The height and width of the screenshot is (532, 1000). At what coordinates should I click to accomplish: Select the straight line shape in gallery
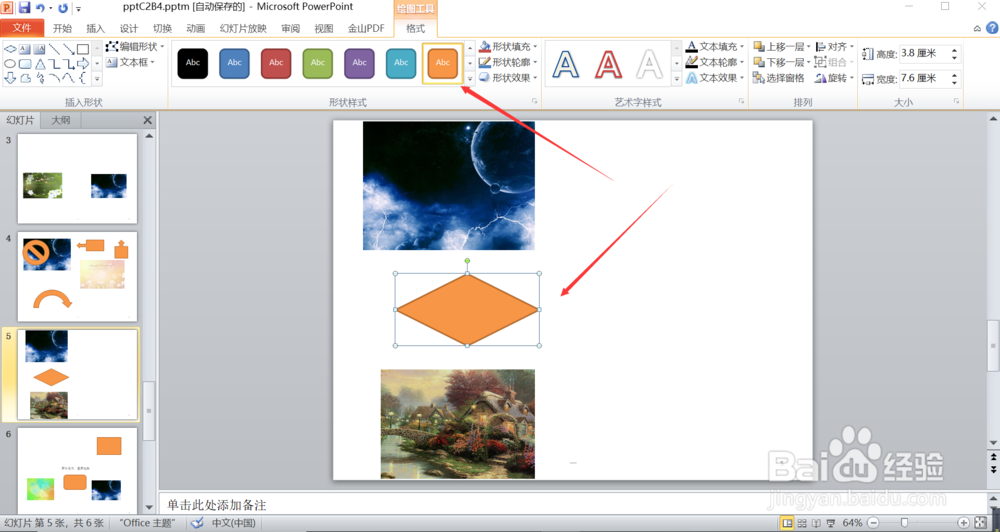point(54,49)
